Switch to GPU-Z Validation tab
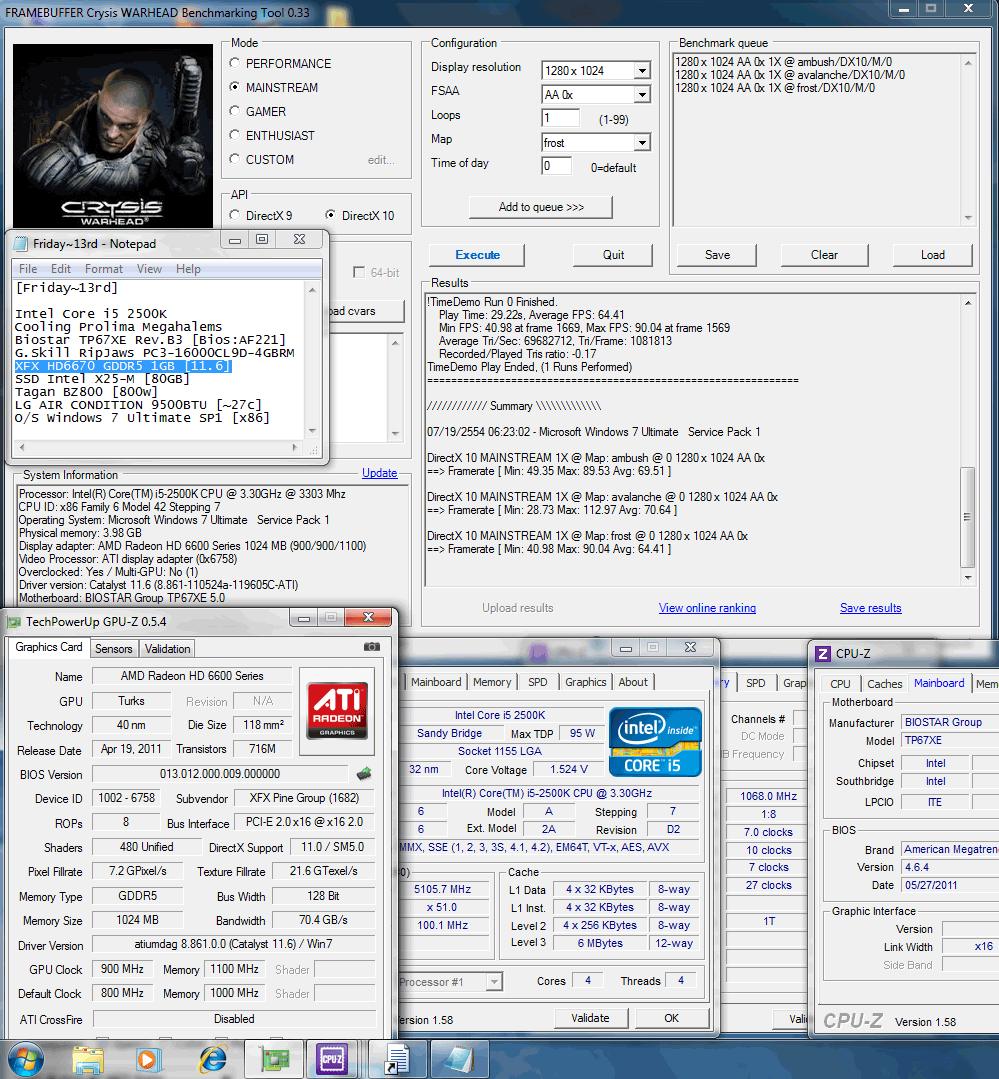Viewport: 999px width, 1079px height. coord(167,649)
